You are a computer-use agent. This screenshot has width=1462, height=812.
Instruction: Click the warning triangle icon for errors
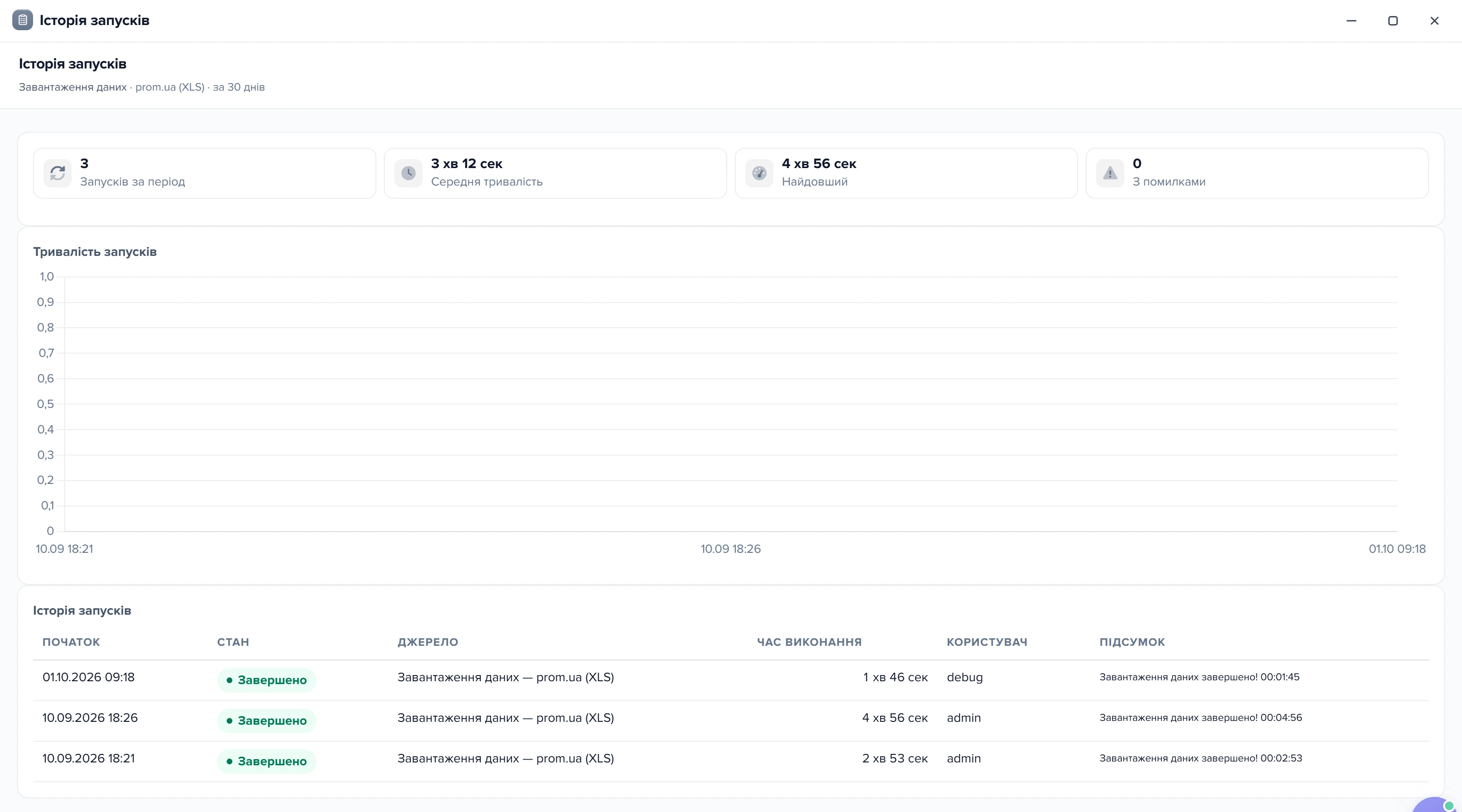1110,173
